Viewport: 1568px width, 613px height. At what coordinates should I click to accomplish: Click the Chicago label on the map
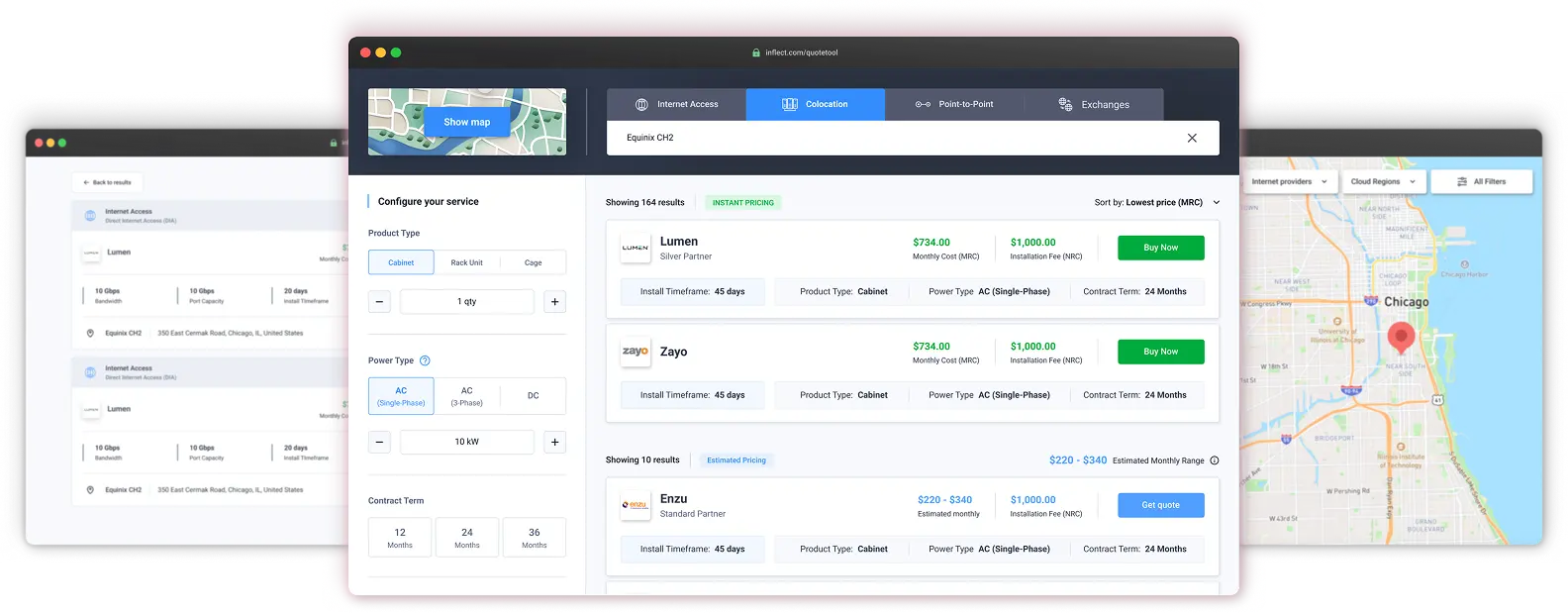point(1406,301)
